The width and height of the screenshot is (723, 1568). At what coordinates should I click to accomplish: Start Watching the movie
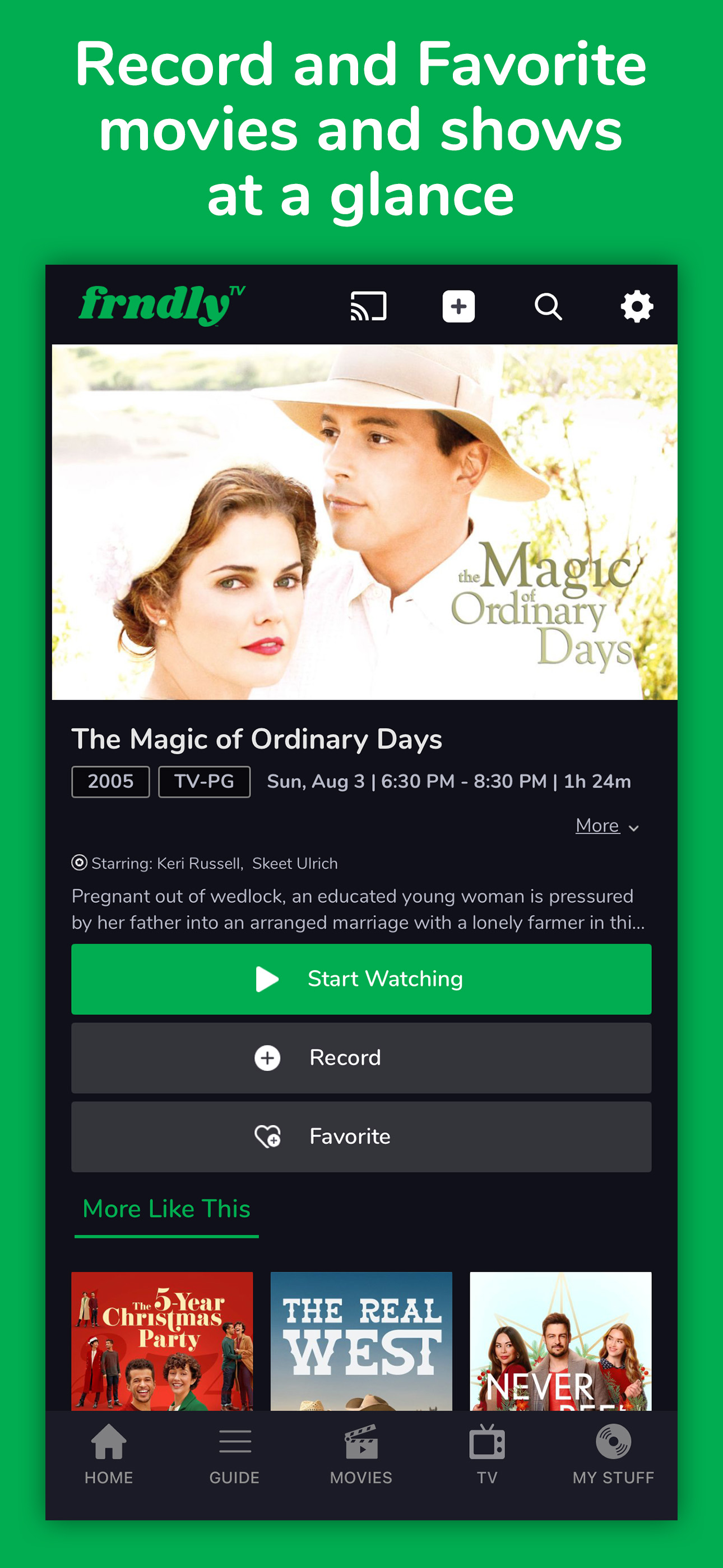click(361, 979)
